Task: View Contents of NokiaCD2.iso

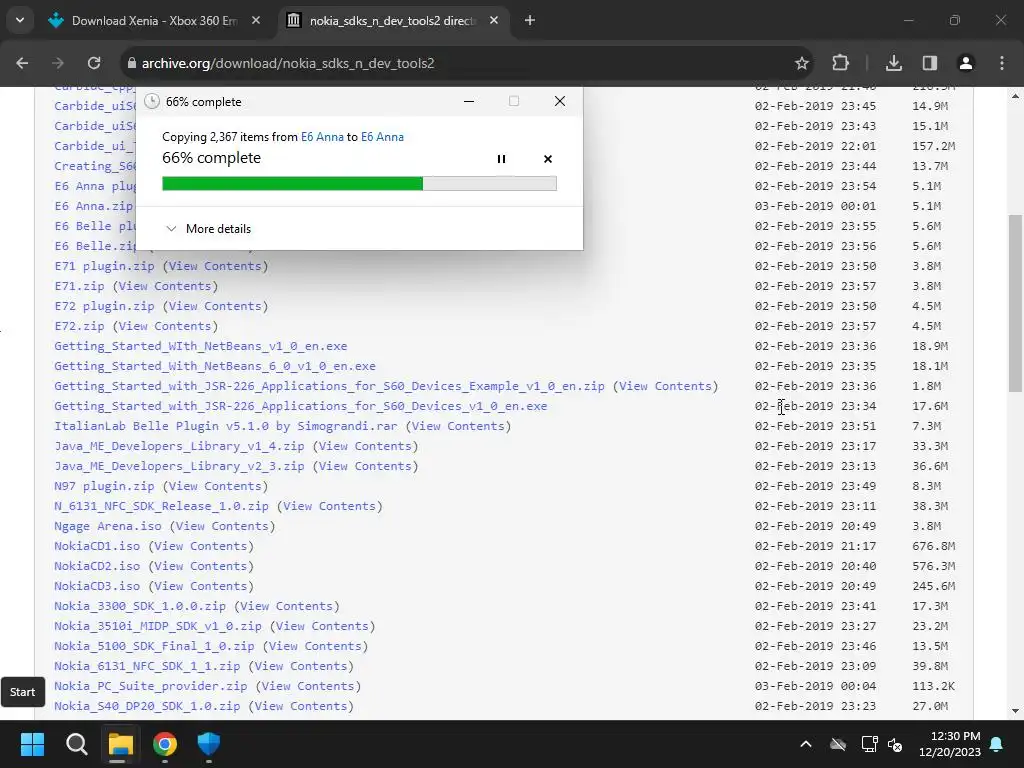Action: [x=200, y=566]
